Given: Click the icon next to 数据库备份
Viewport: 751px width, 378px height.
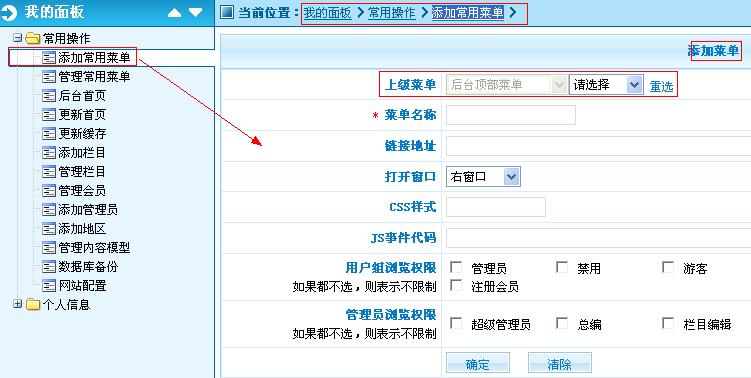Looking at the screenshot, I should [49, 266].
